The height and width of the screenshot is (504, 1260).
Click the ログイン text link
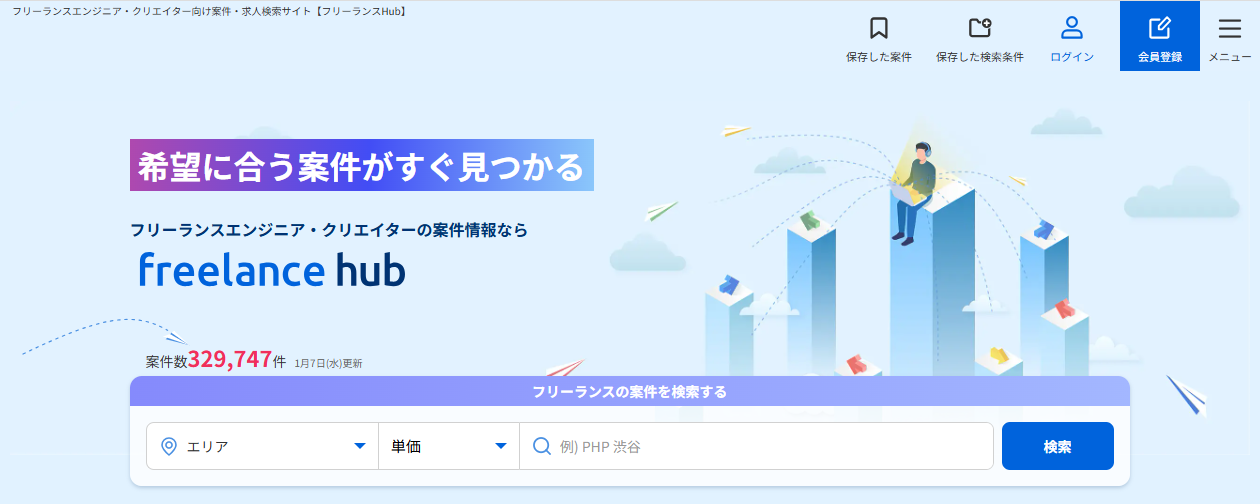(1072, 57)
